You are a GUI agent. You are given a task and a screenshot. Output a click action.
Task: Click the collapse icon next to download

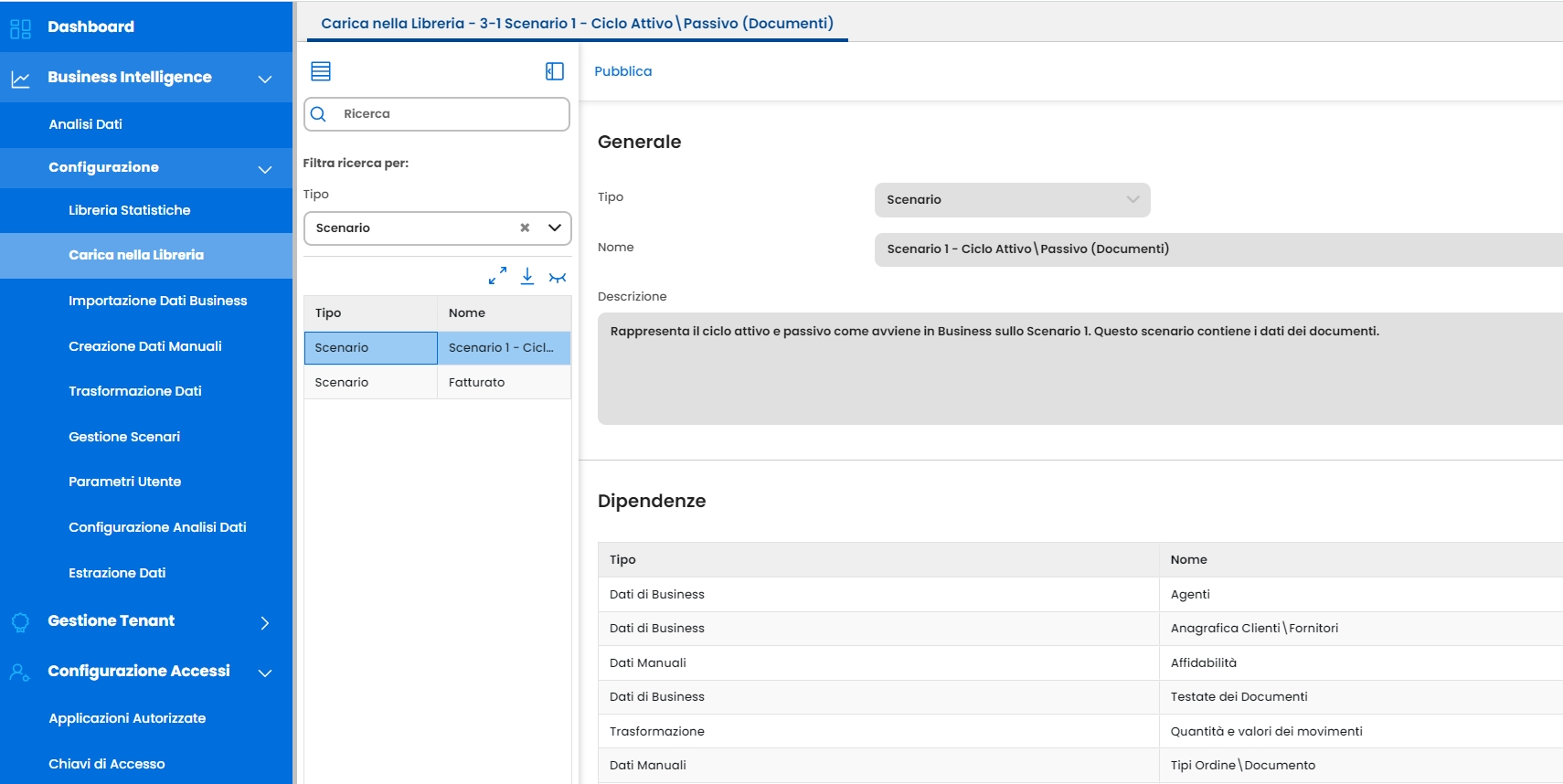click(x=558, y=278)
